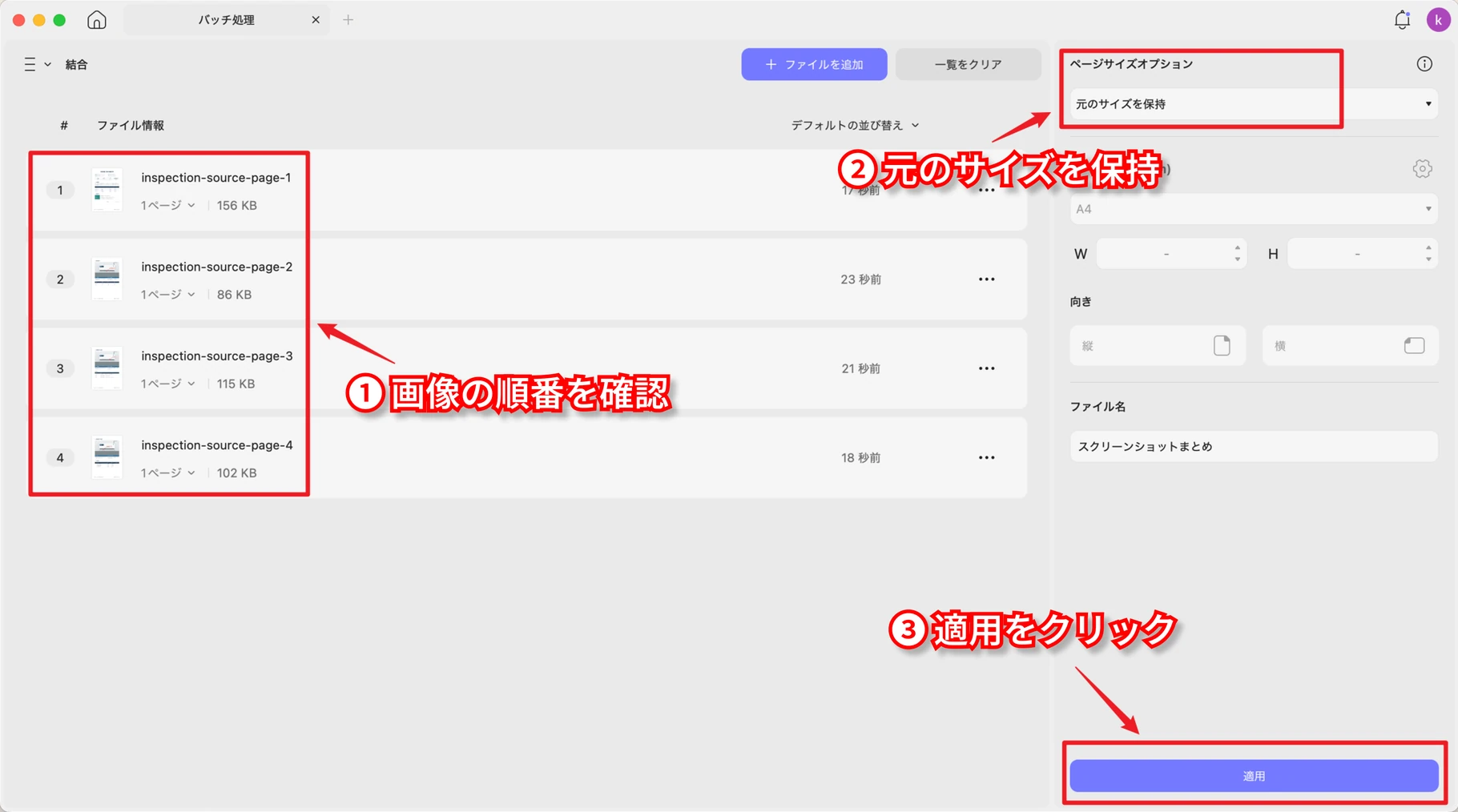Select thumbnail of inspection-source-page-1
The image size is (1458, 812).
(107, 190)
